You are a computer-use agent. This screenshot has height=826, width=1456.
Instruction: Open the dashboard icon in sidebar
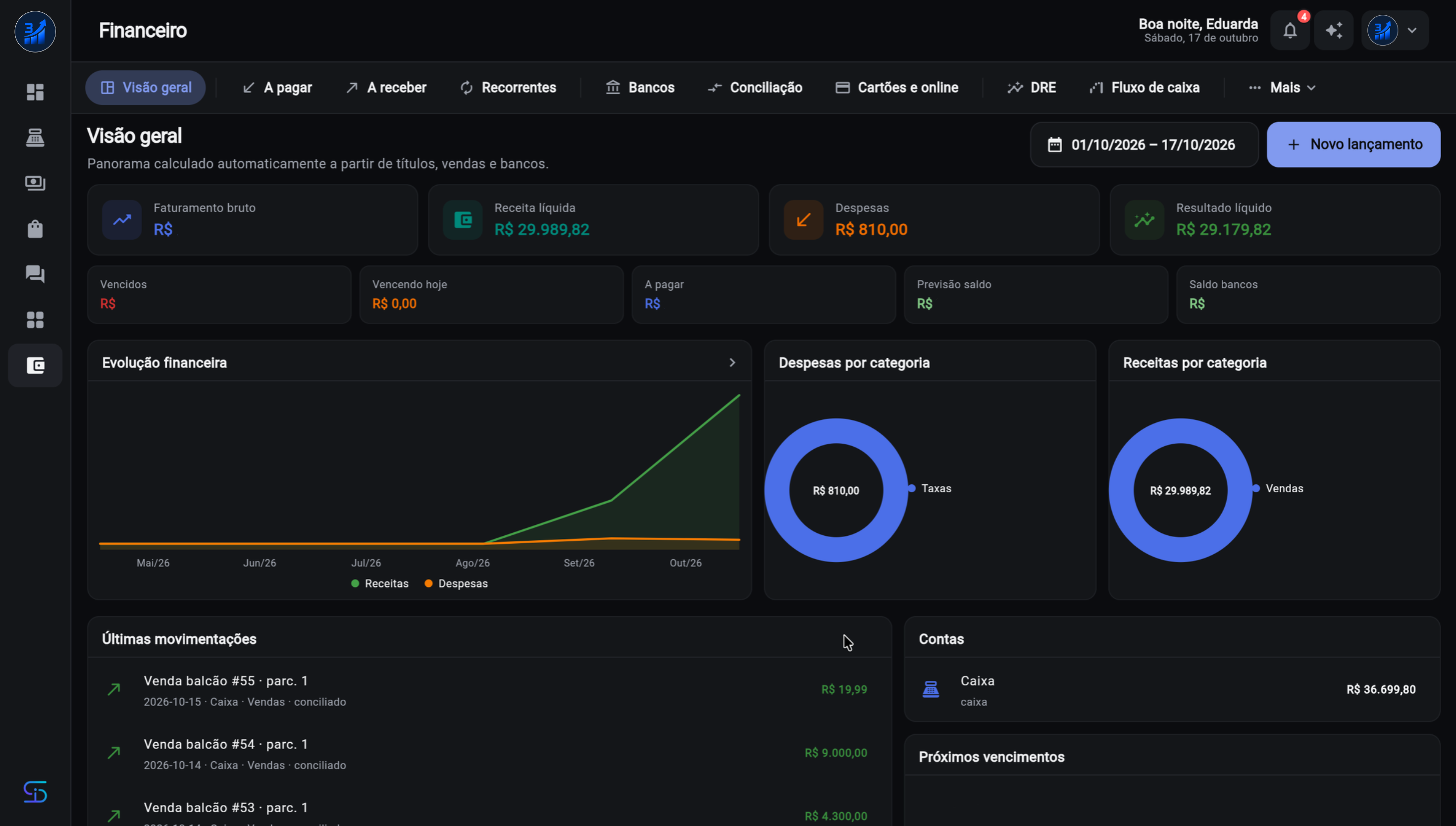coord(35,92)
